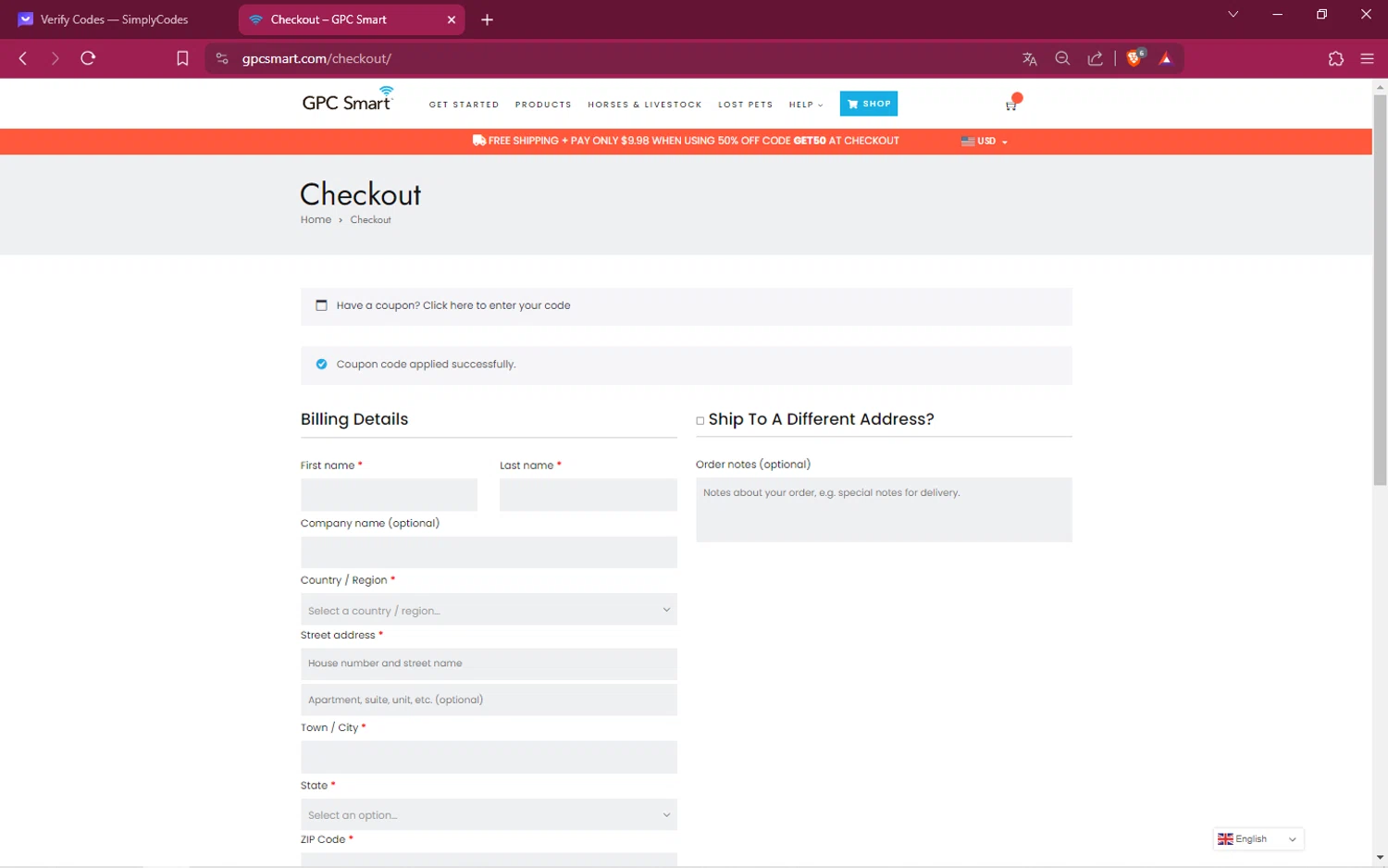
Task: Click the scrollbar down arrow
Action: [1380, 858]
